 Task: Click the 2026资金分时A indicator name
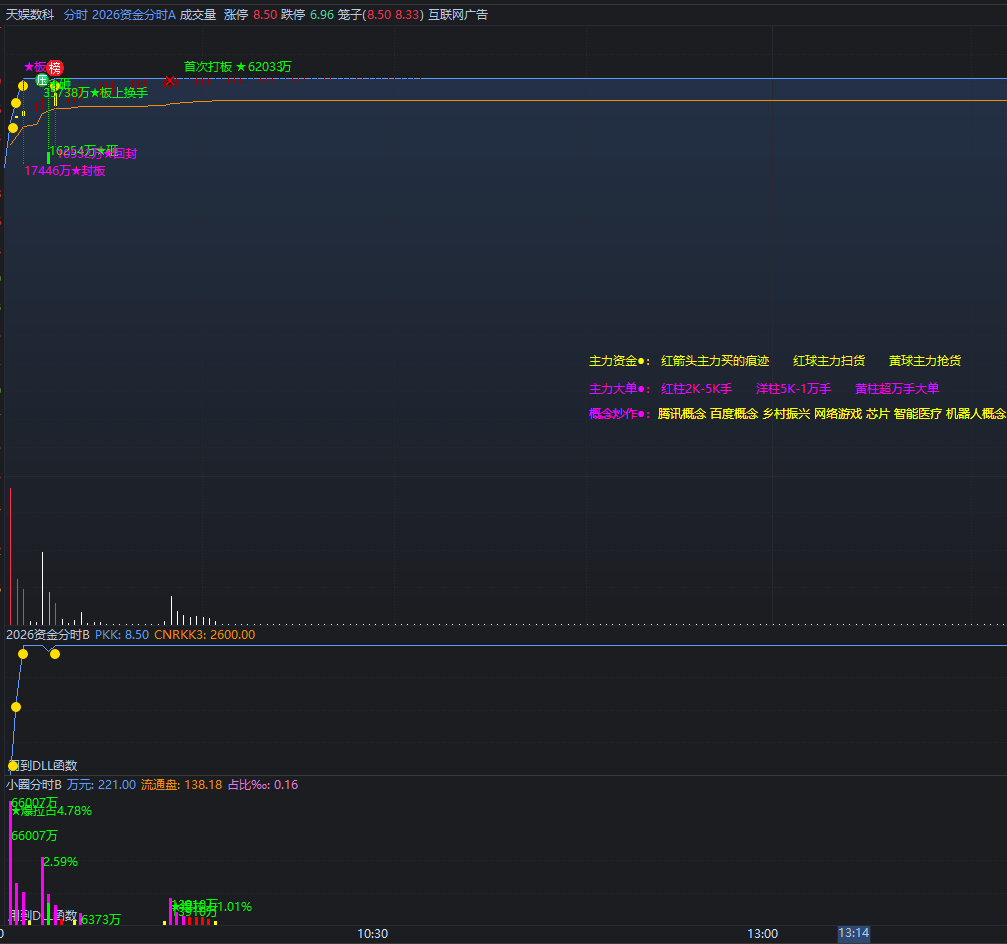click(134, 15)
